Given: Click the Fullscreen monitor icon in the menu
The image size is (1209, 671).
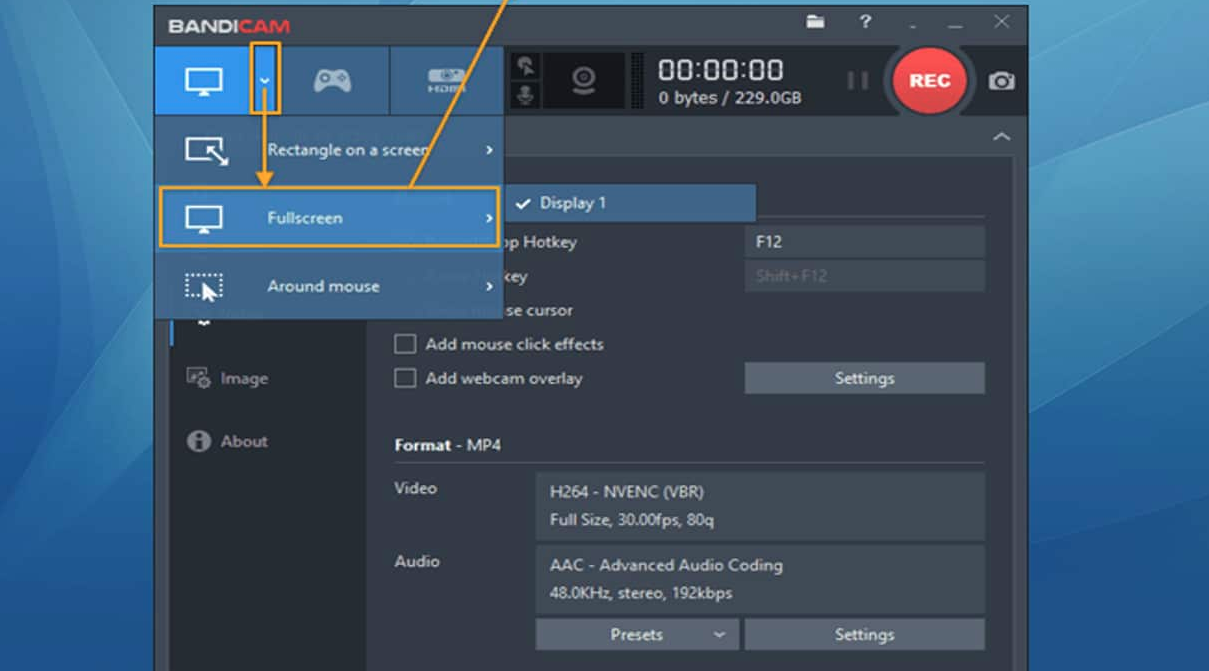Looking at the screenshot, I should 204,218.
